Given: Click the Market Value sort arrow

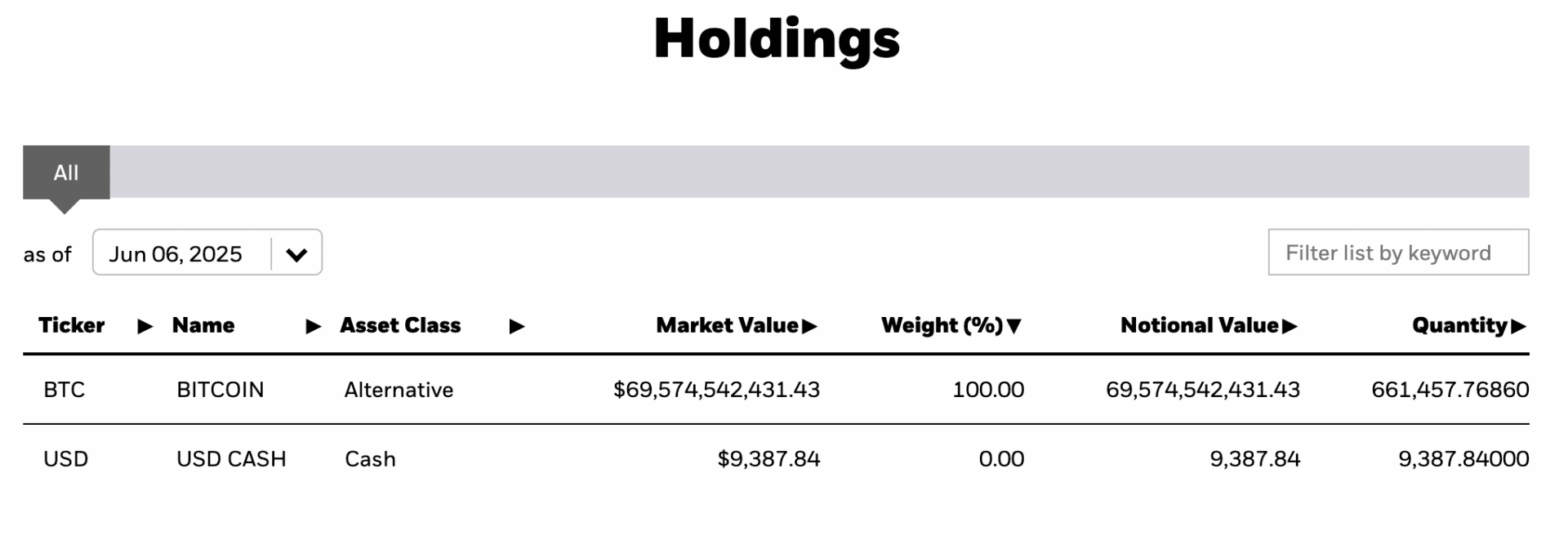Looking at the screenshot, I should pyautogui.click(x=809, y=327).
